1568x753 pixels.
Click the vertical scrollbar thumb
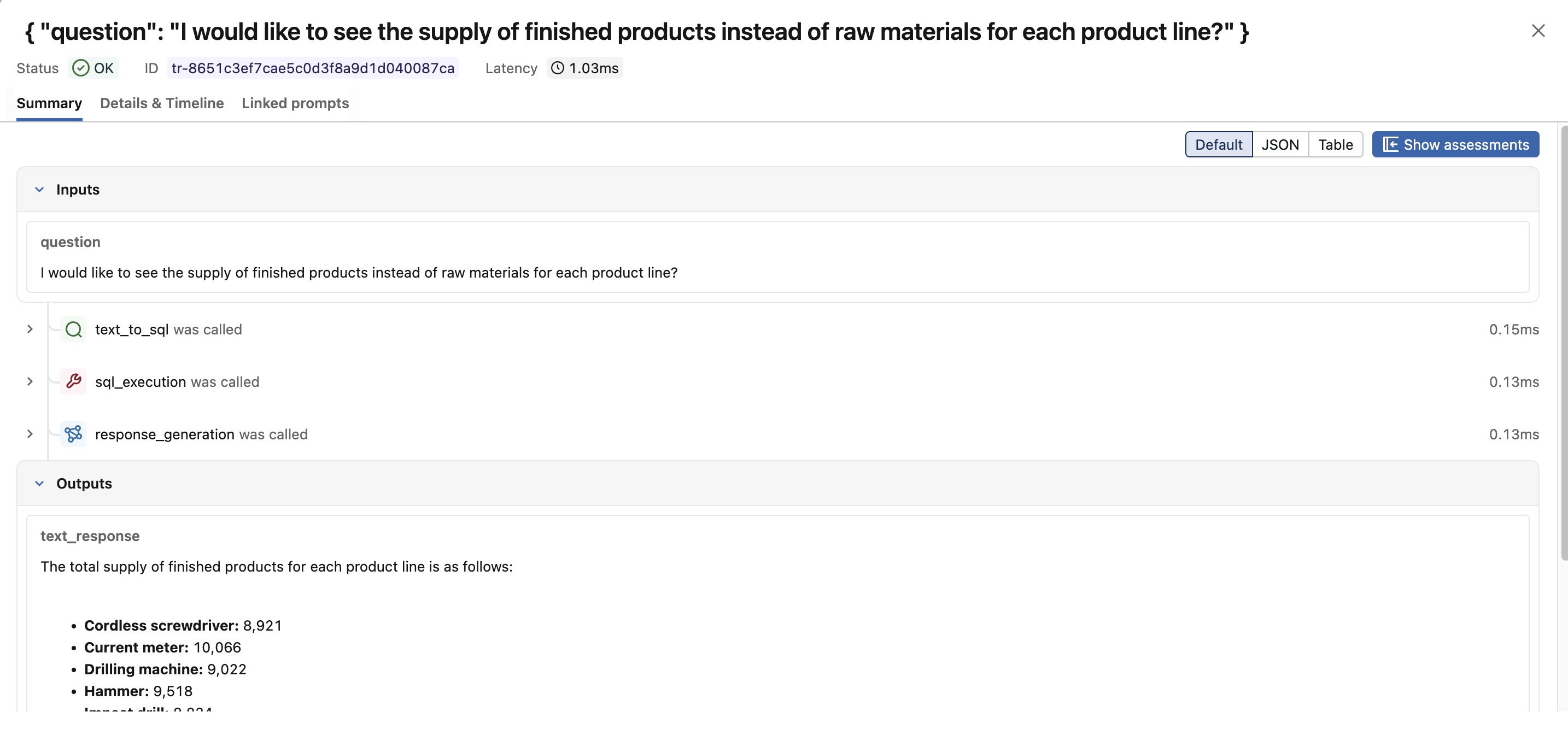(1563, 340)
